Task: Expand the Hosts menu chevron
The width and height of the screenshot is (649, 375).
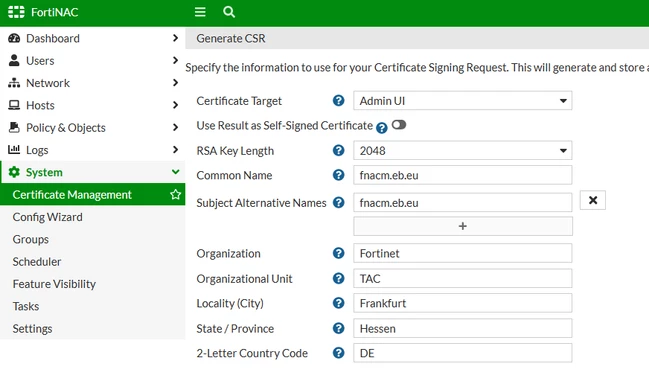Action: pyautogui.click(x=175, y=105)
